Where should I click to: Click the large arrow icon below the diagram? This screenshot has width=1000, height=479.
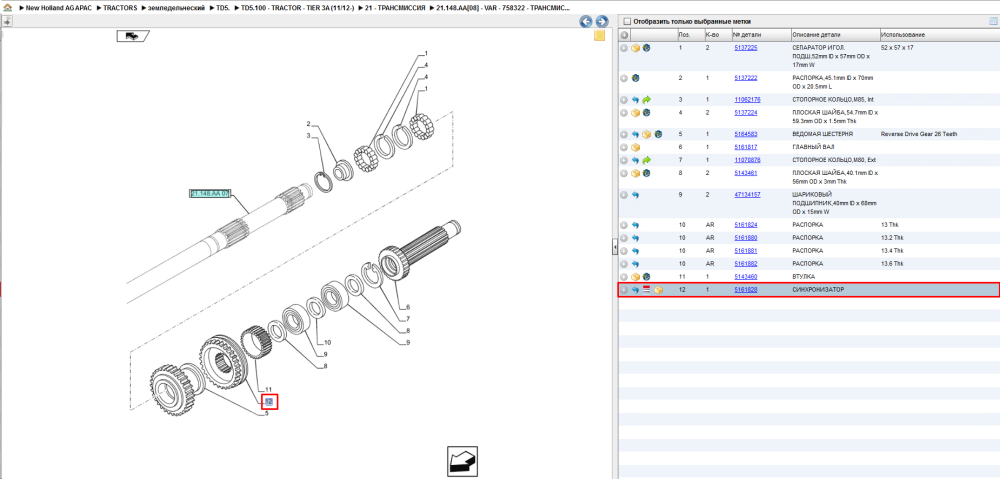pos(462,462)
